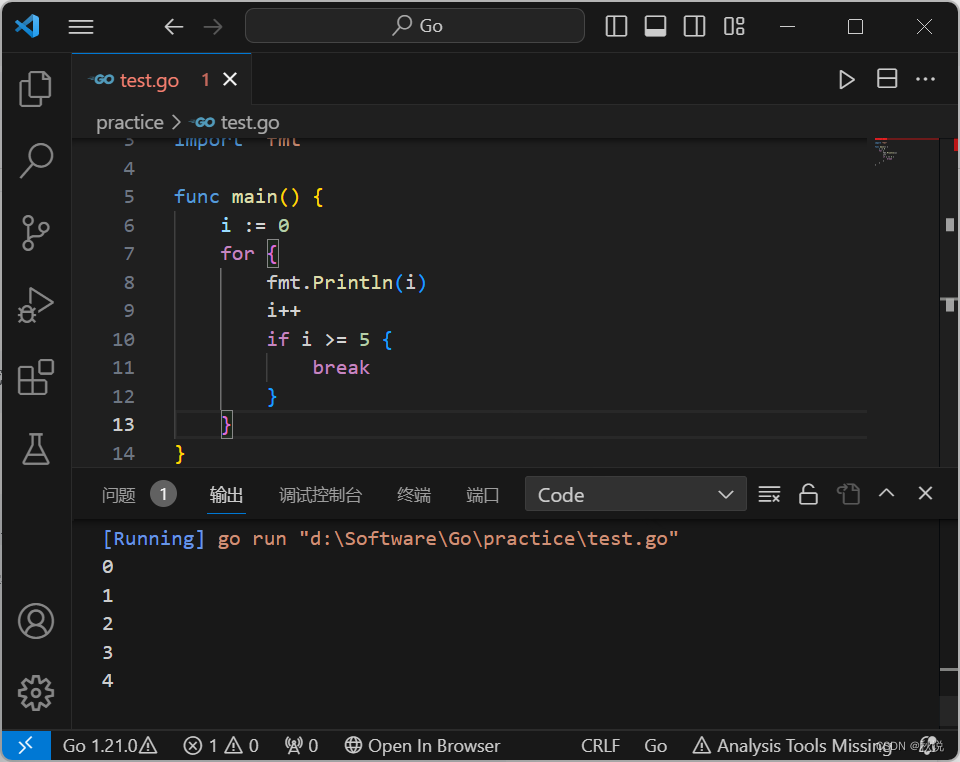This screenshot has width=960, height=762.
Task: Switch to the 终端 panel tab
Action: point(414,495)
